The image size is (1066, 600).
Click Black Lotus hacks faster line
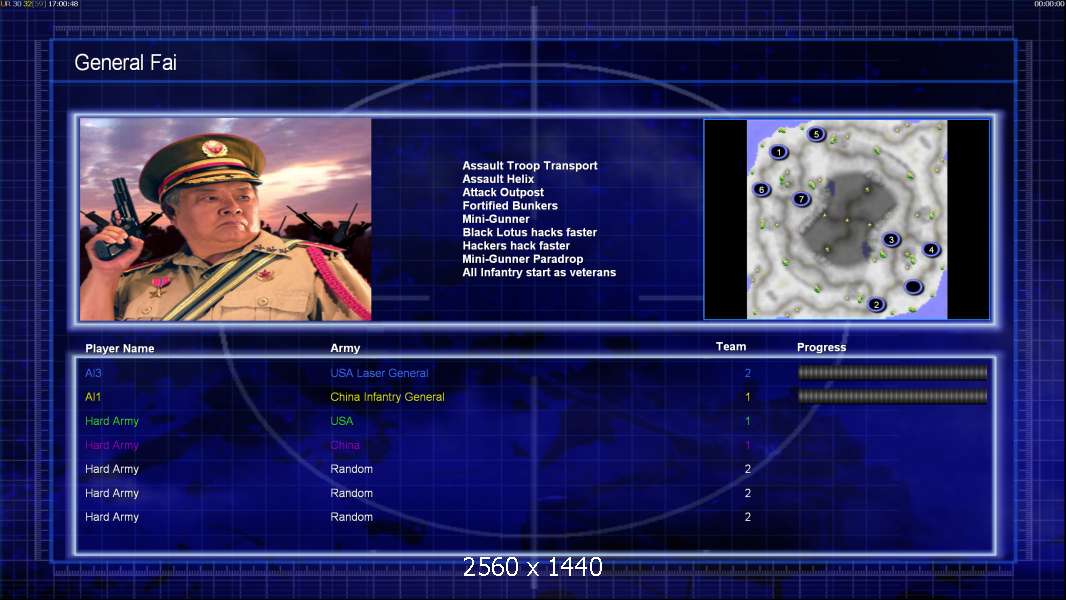(x=530, y=232)
